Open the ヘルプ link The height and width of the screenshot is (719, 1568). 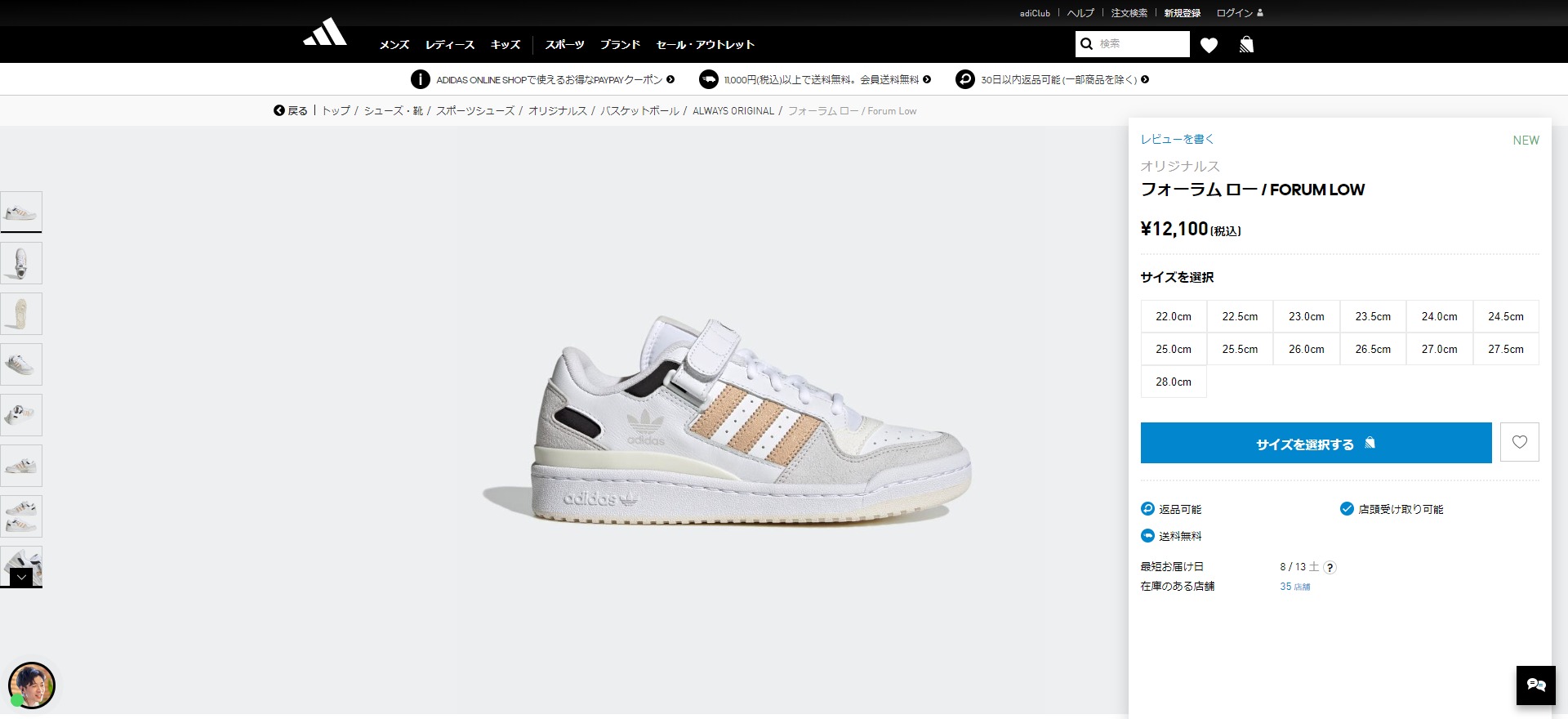[1080, 13]
